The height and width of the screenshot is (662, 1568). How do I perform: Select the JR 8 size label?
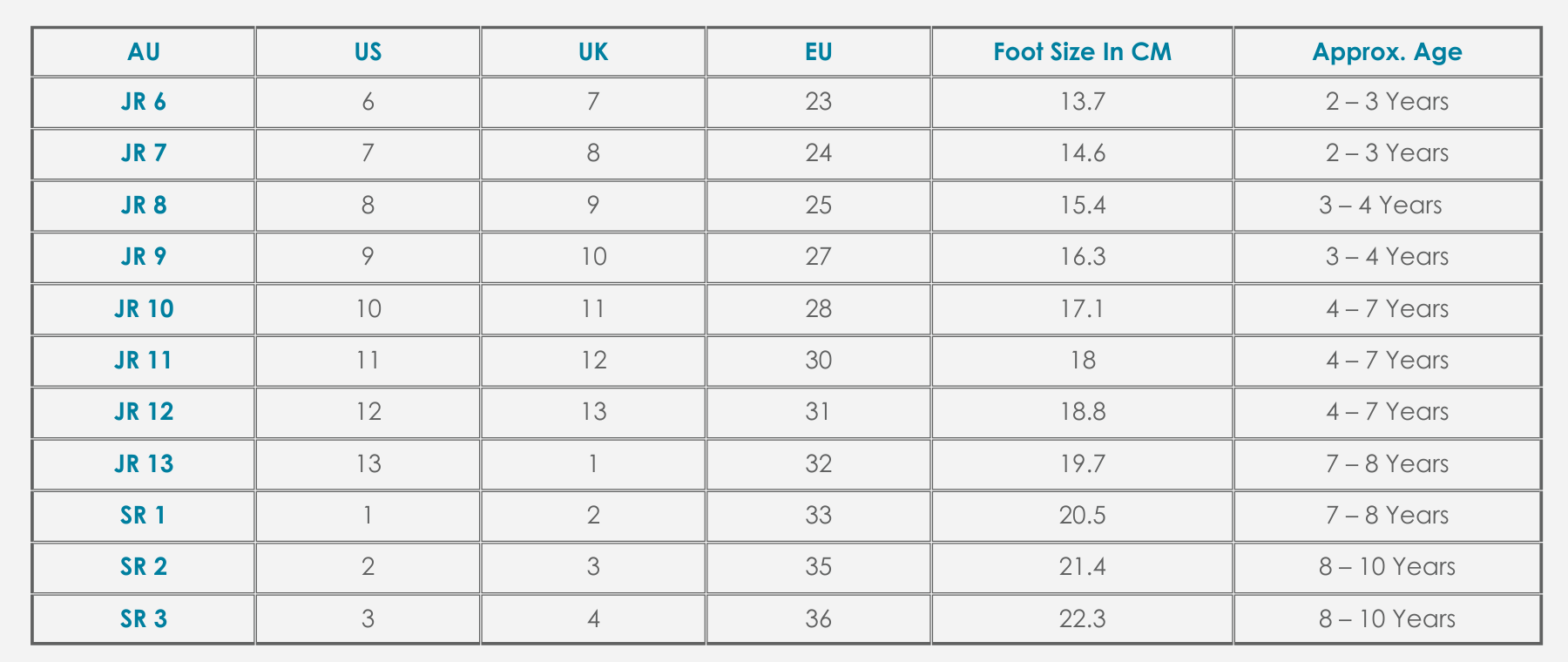click(144, 206)
